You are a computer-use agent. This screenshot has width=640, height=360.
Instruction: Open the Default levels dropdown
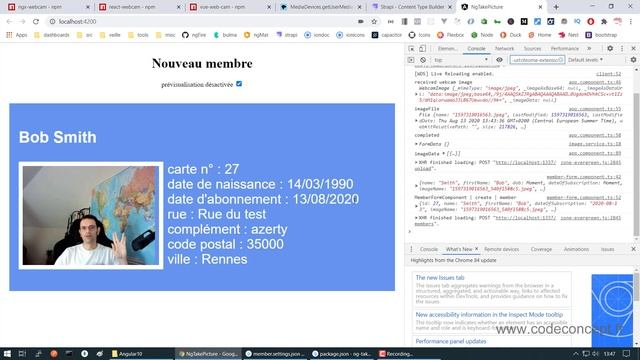coord(585,60)
